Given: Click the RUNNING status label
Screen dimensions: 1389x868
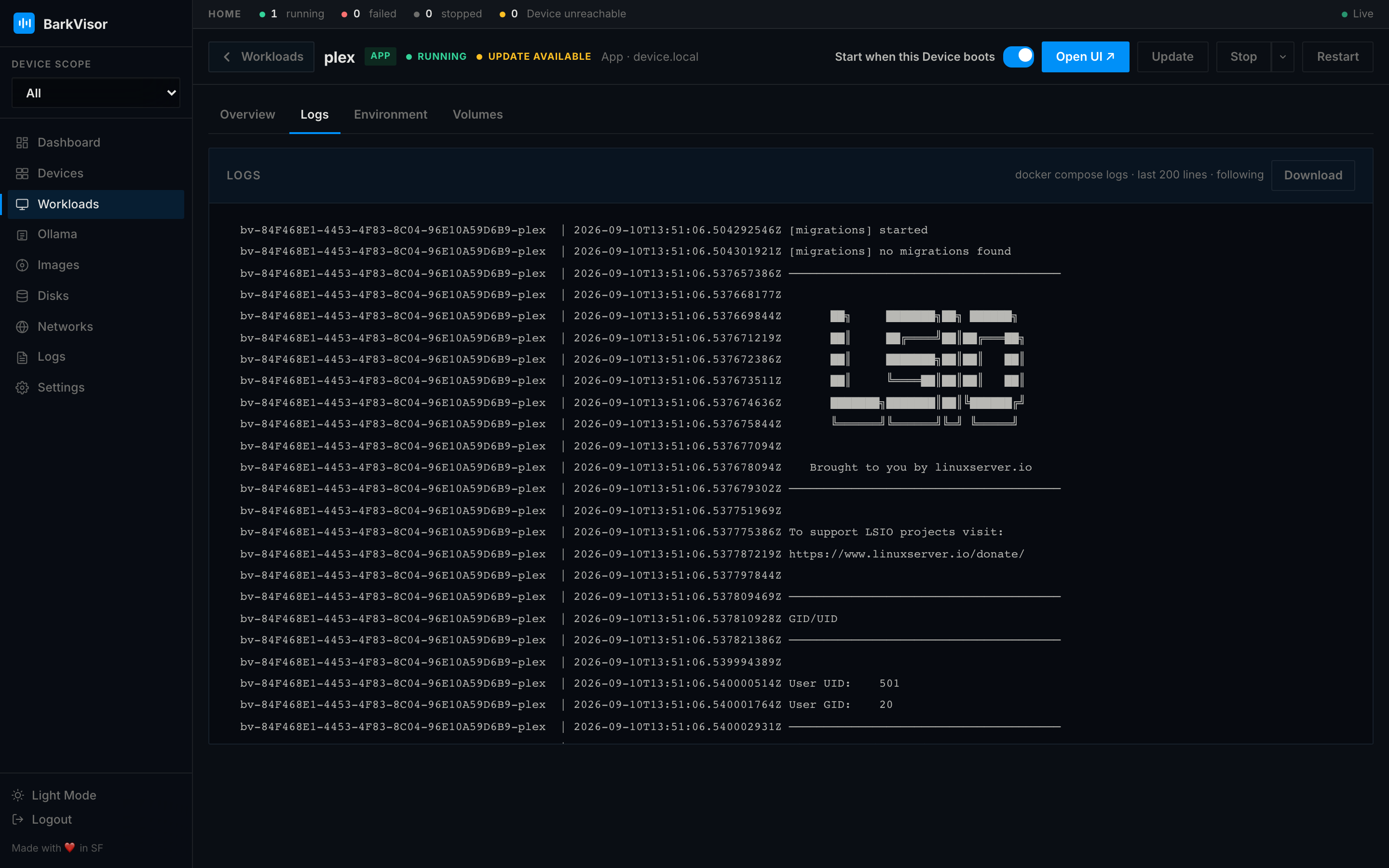Looking at the screenshot, I should [x=436, y=56].
